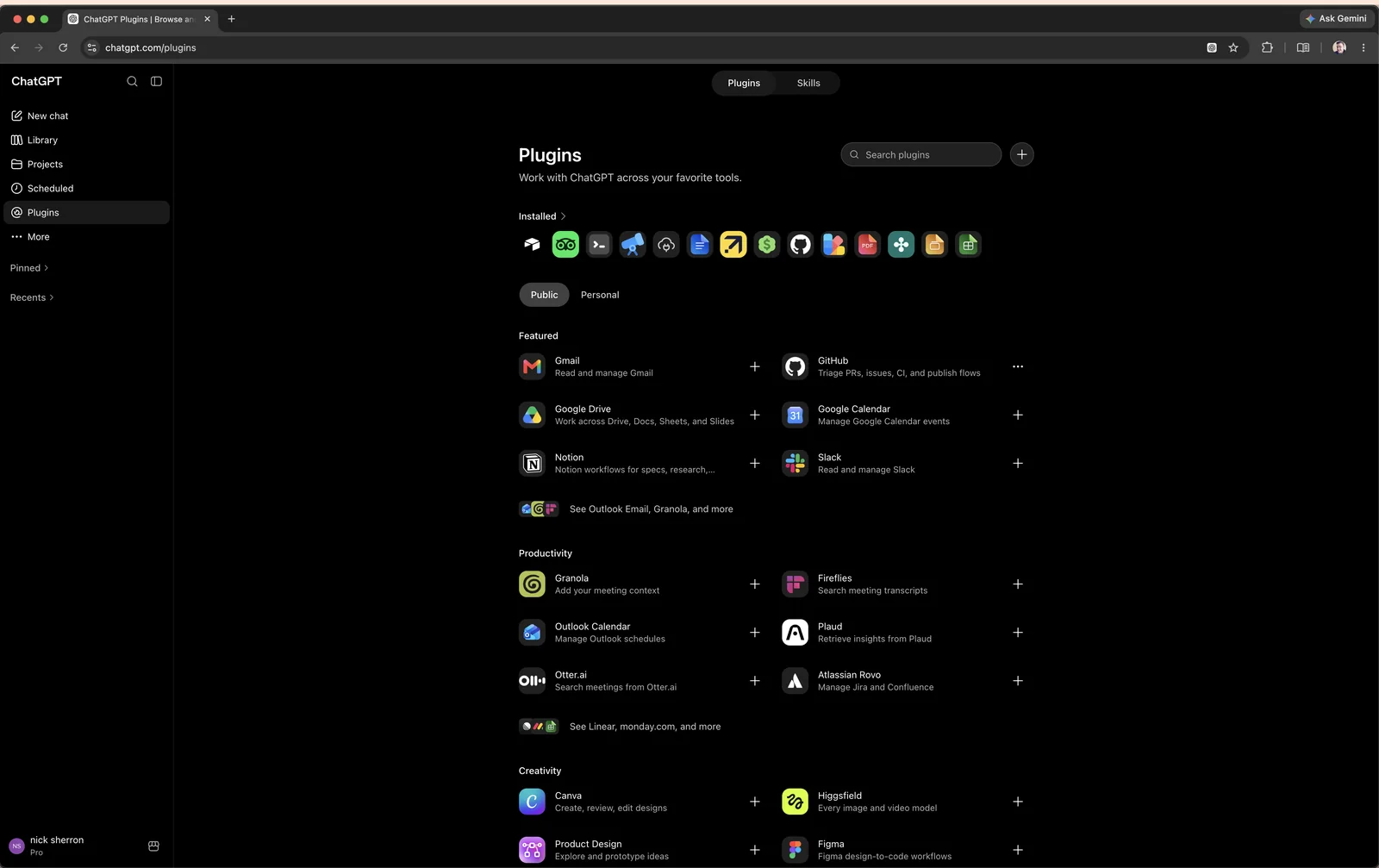
Task: Open the installed cloud plug plugin icon
Action: click(x=666, y=245)
